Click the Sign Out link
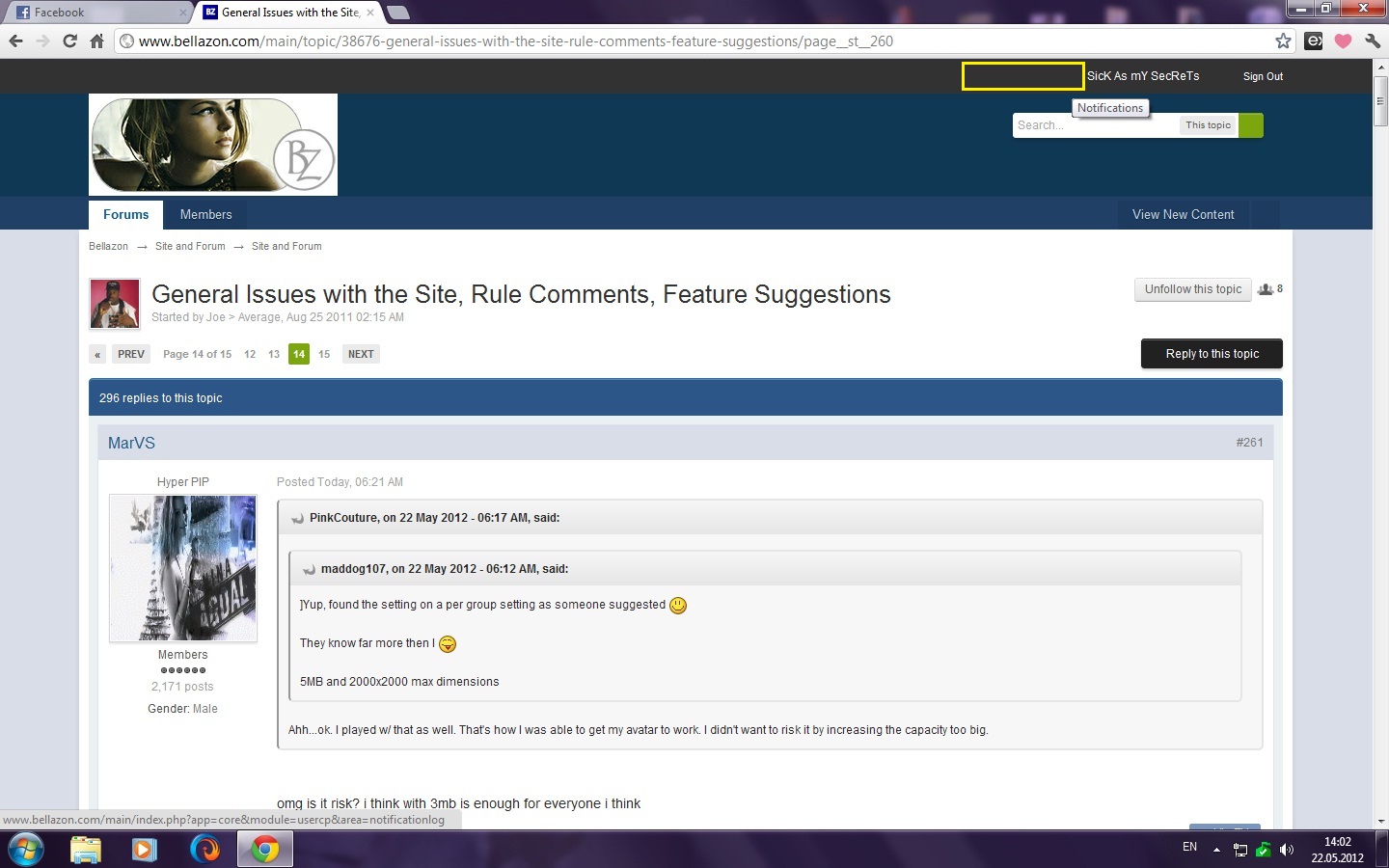The width and height of the screenshot is (1389, 868). (x=1263, y=76)
